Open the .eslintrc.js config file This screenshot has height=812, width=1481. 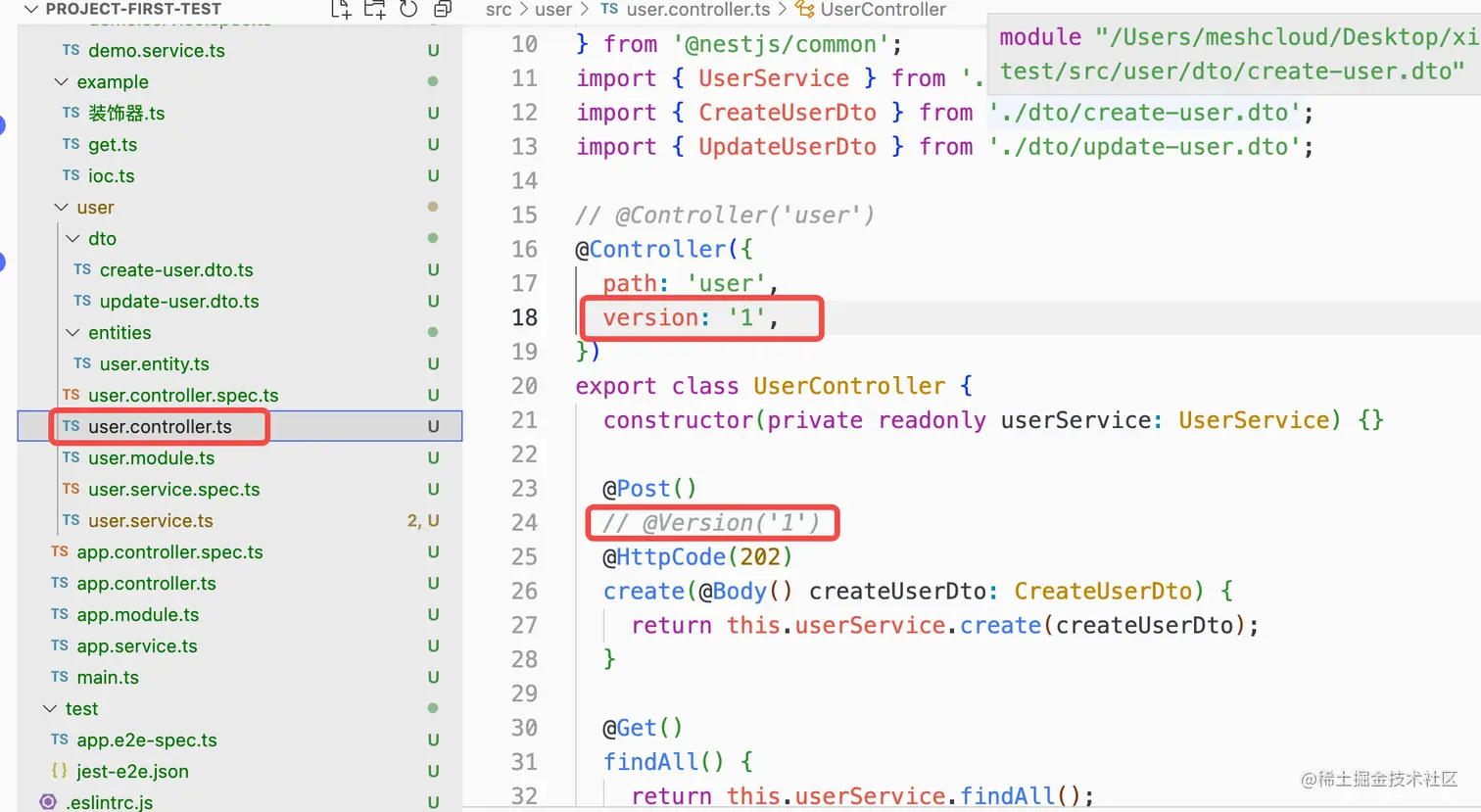point(110,802)
